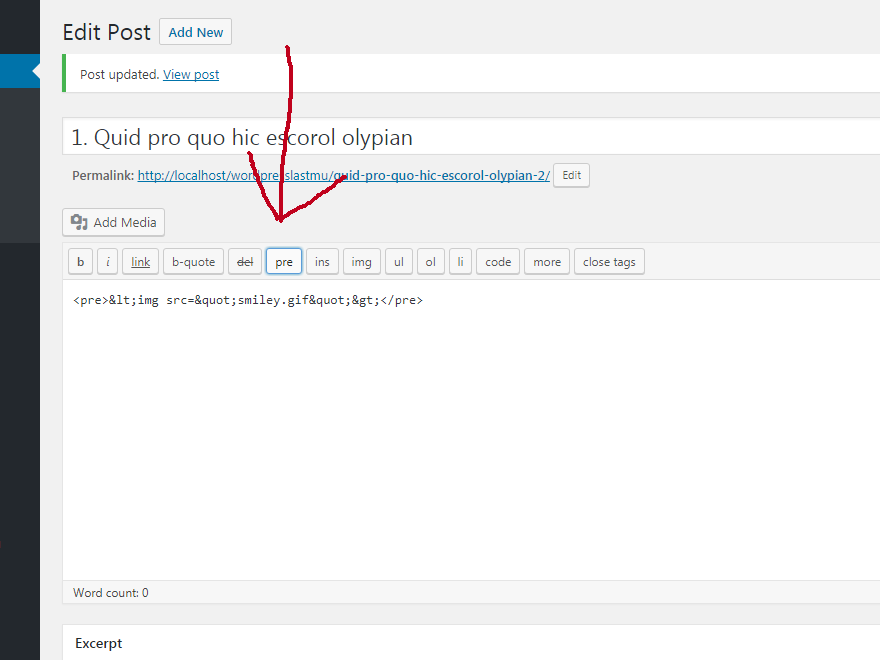The image size is (880, 660).
Task: Insert bold tag with b button
Action: pos(80,262)
